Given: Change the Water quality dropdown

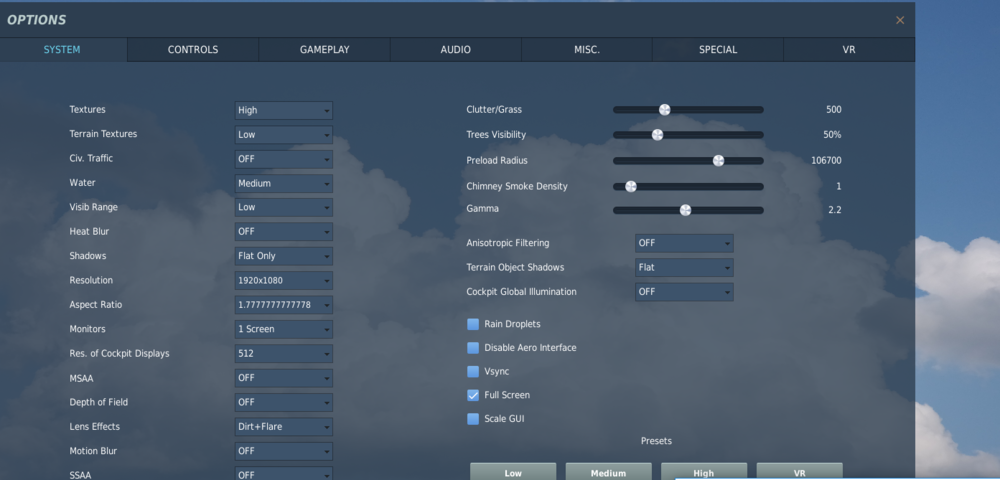Looking at the screenshot, I should pyautogui.click(x=283, y=183).
